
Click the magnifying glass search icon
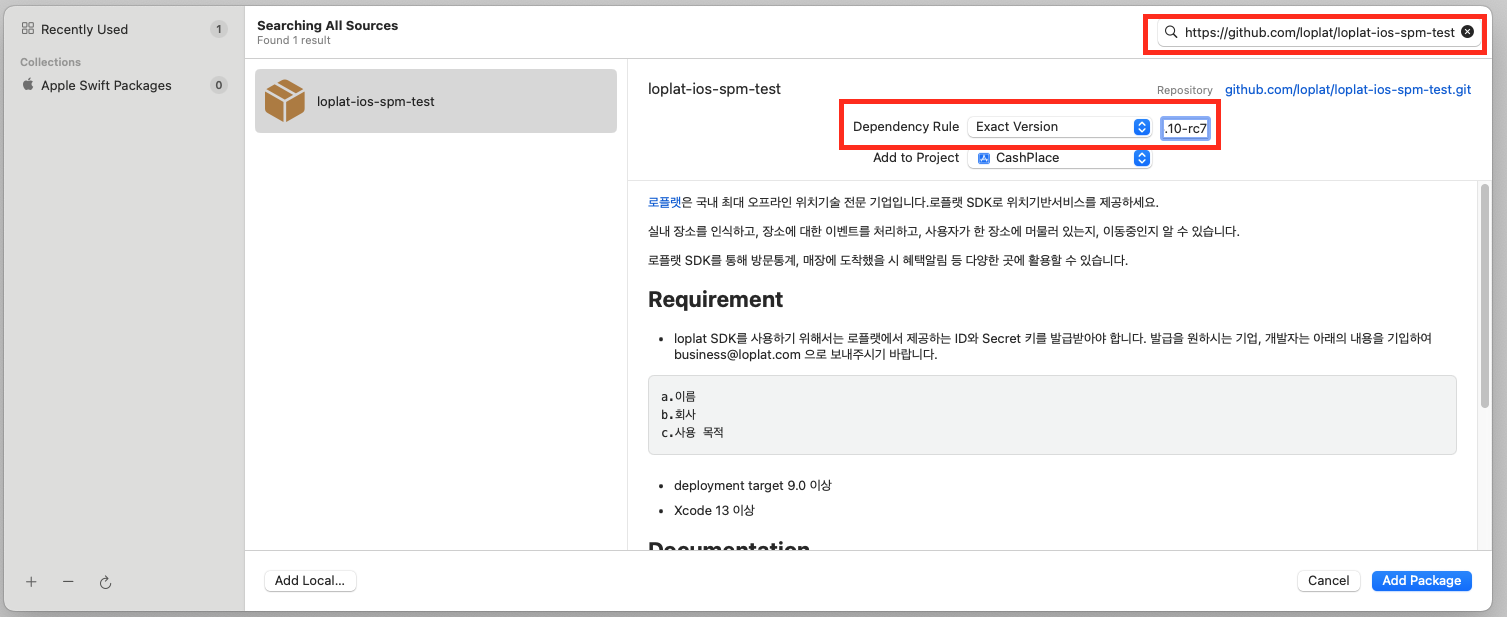click(1171, 32)
